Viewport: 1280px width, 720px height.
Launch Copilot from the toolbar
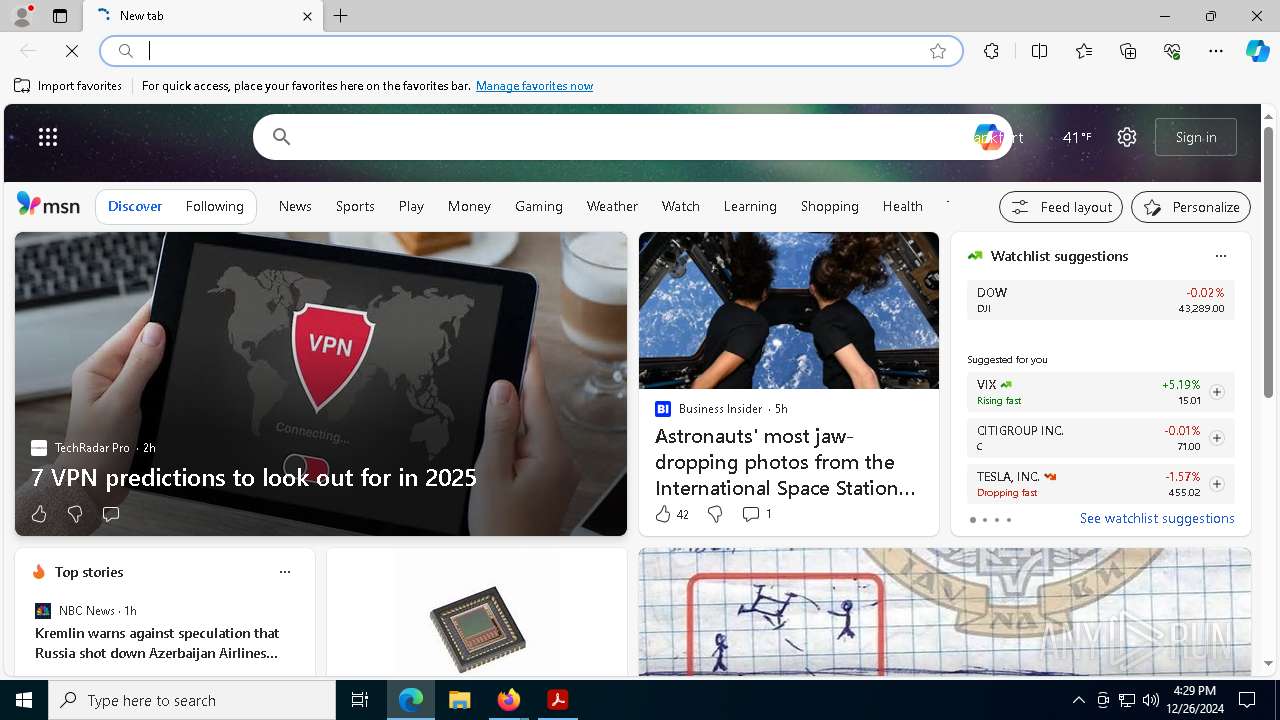[1257, 51]
